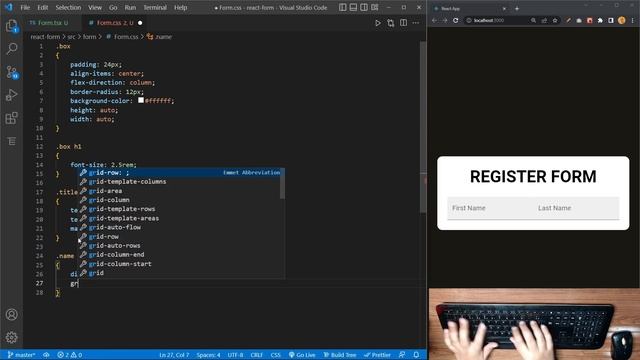Click Spaces: 4 indentation status item
The width and height of the screenshot is (640, 360).
208,355
